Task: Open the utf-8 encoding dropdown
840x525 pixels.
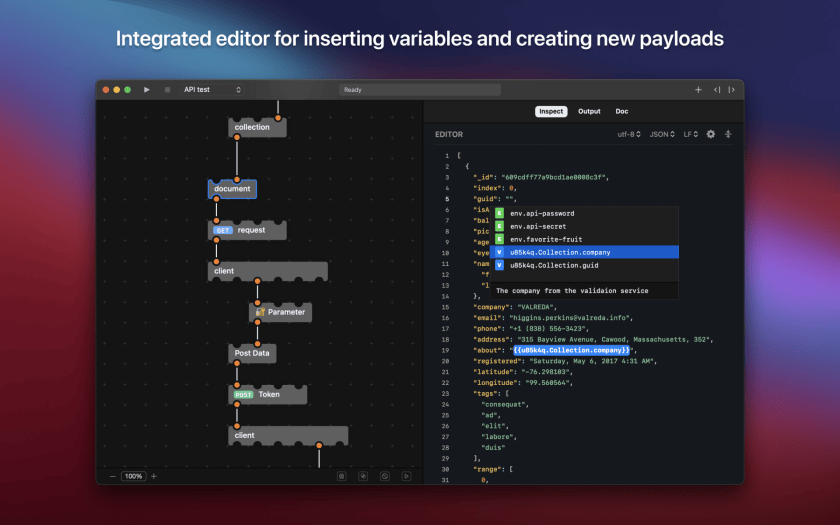Action: tap(629, 134)
